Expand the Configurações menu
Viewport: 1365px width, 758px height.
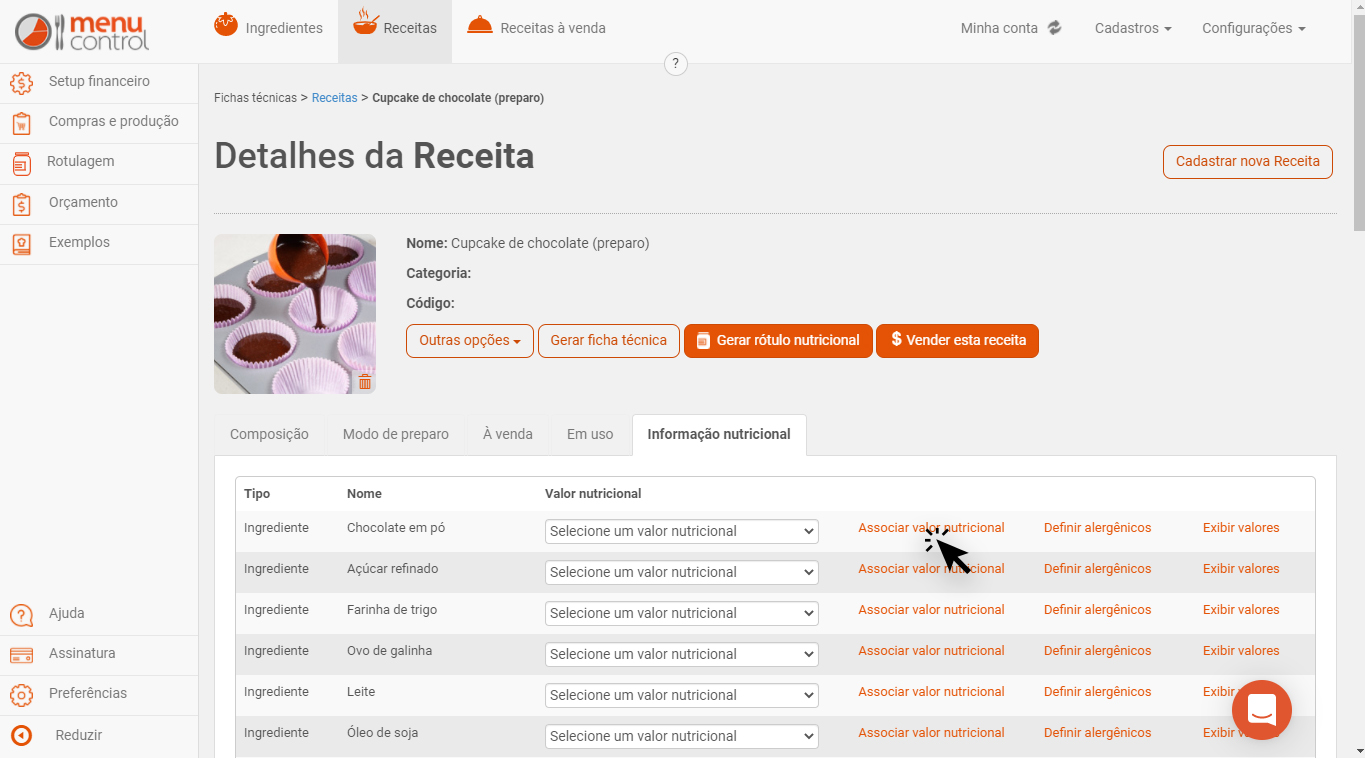pos(1254,28)
